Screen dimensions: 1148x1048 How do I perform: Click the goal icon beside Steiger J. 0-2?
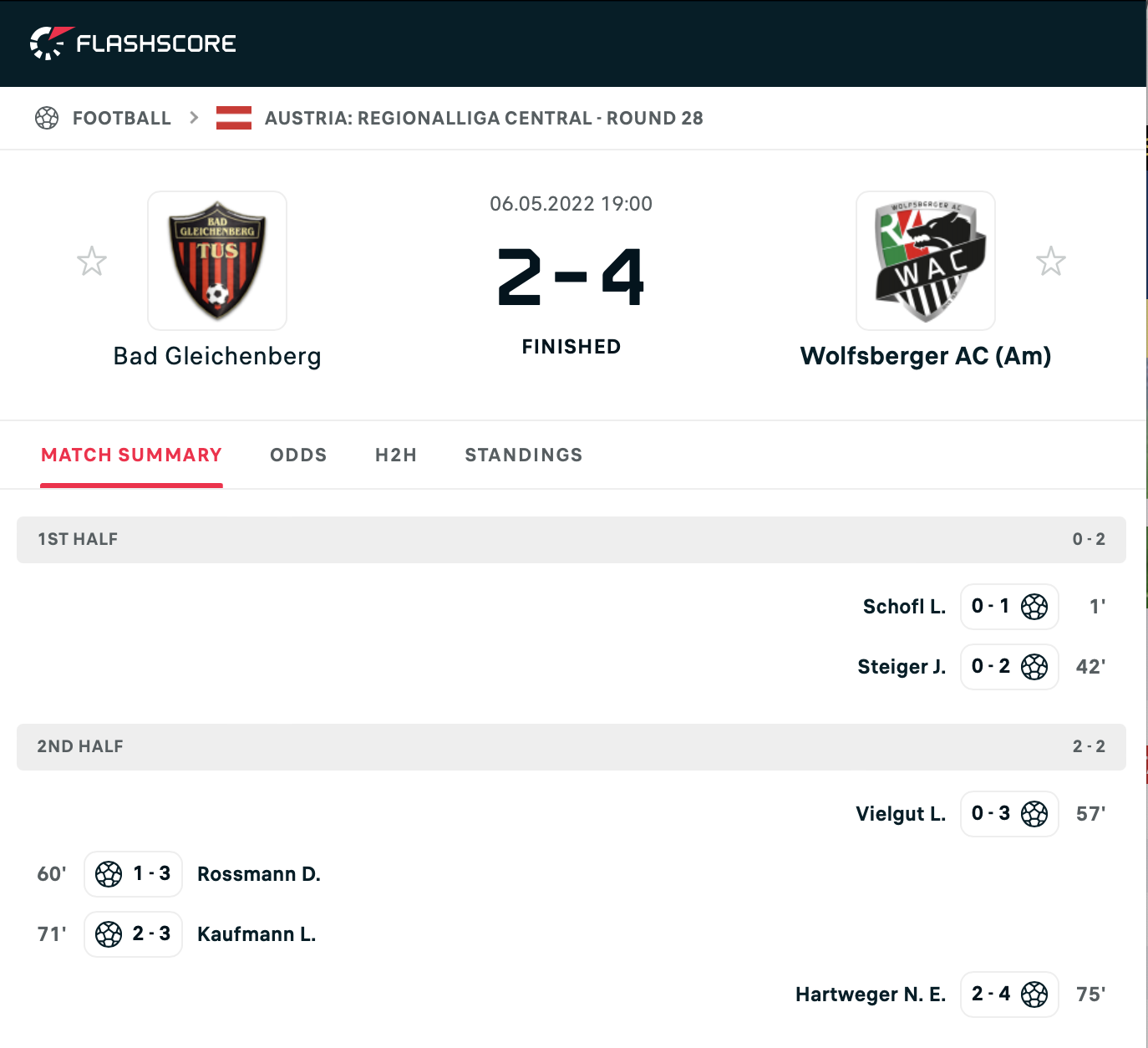tap(1034, 667)
